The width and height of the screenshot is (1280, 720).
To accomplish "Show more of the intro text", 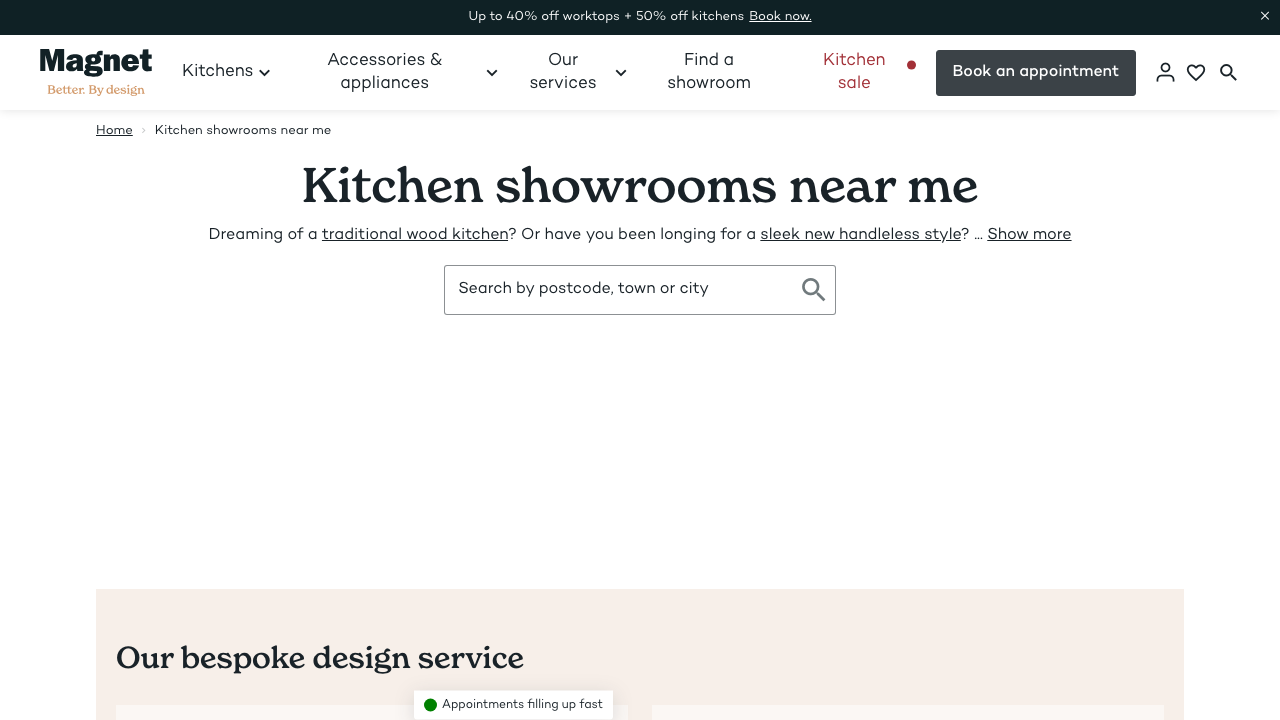I will point(1028,234).
